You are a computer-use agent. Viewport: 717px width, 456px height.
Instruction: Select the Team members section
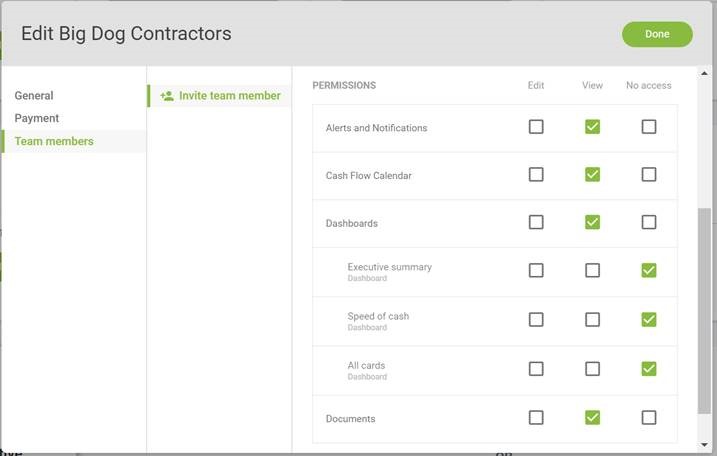pyautogui.click(x=54, y=141)
